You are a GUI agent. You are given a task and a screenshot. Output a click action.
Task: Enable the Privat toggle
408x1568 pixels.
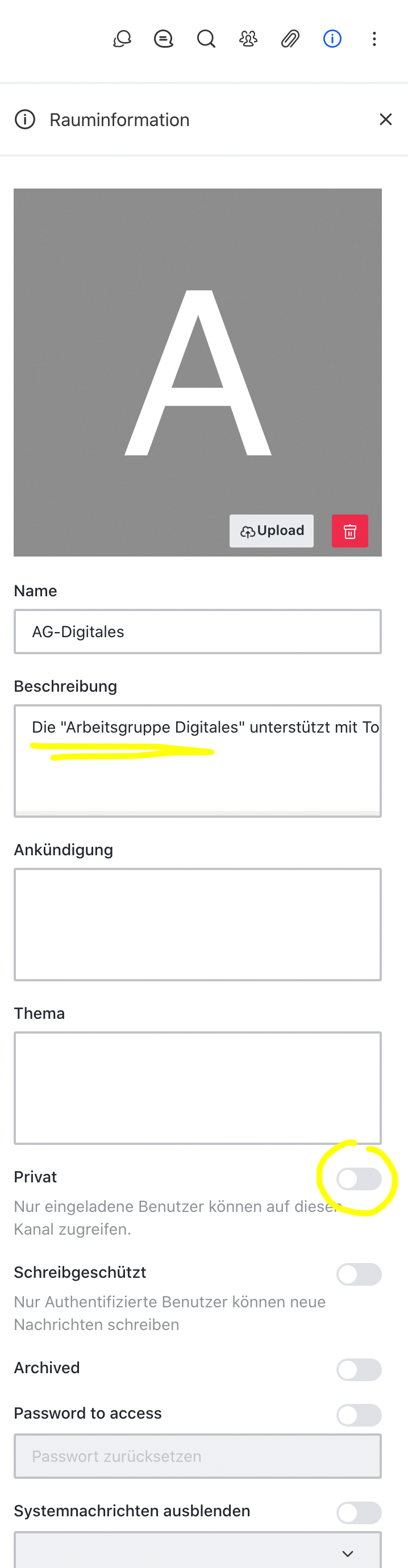coord(359,1179)
